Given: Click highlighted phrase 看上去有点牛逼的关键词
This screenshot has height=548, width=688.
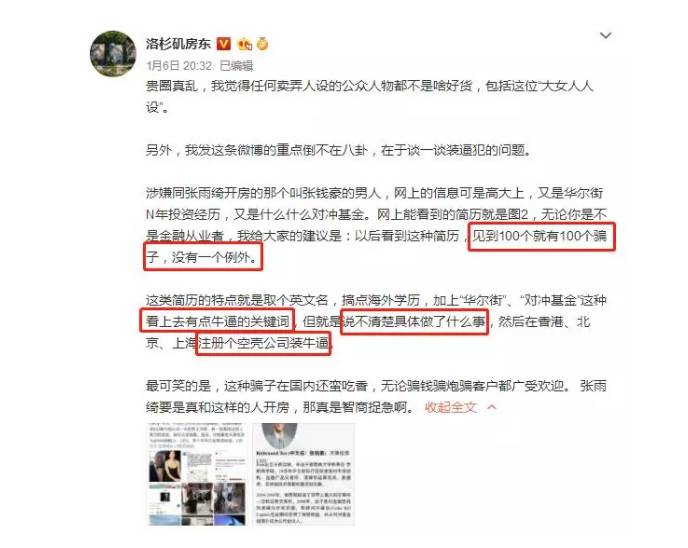Looking at the screenshot, I should point(218,322).
